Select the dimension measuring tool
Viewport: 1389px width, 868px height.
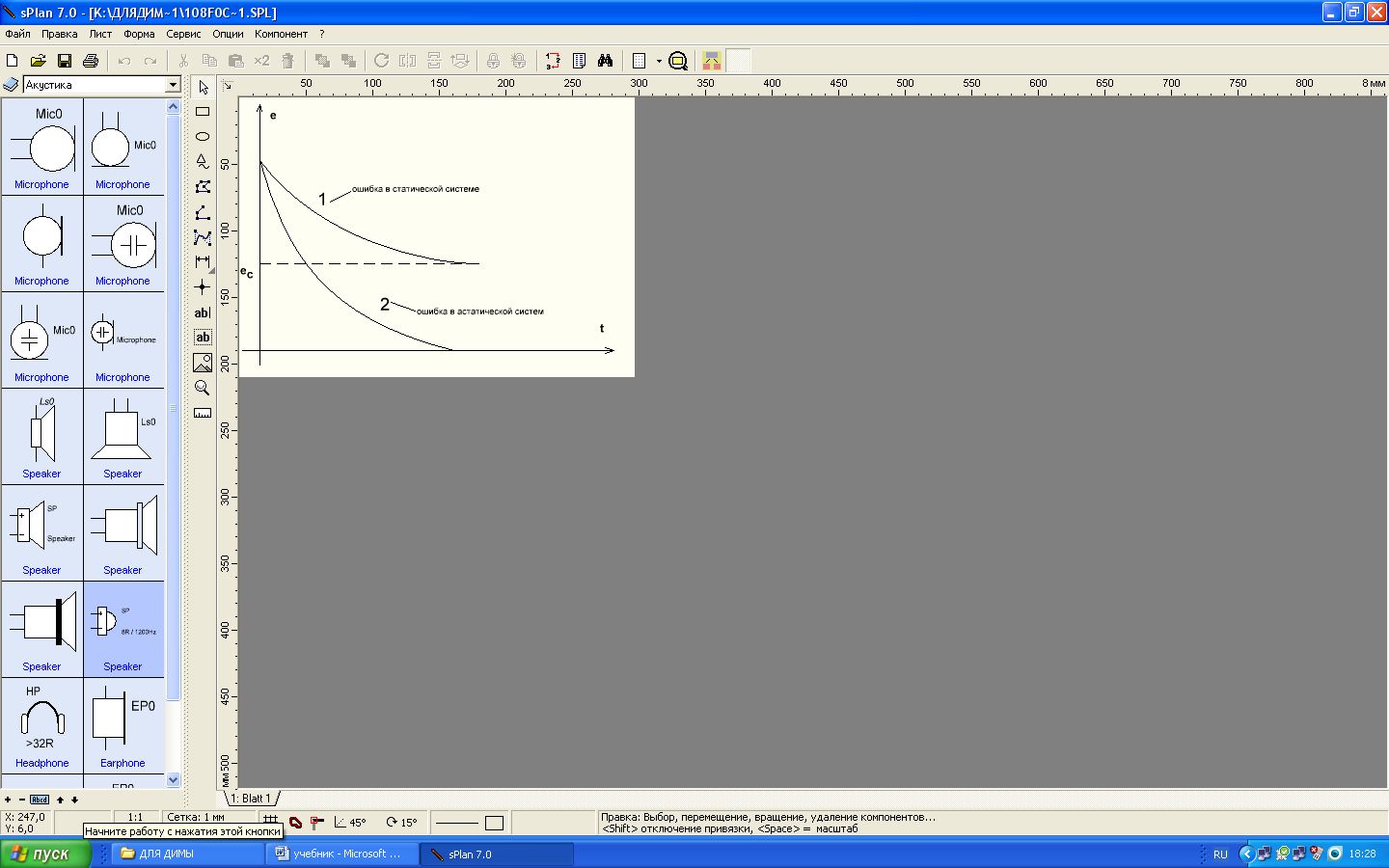coord(203,262)
